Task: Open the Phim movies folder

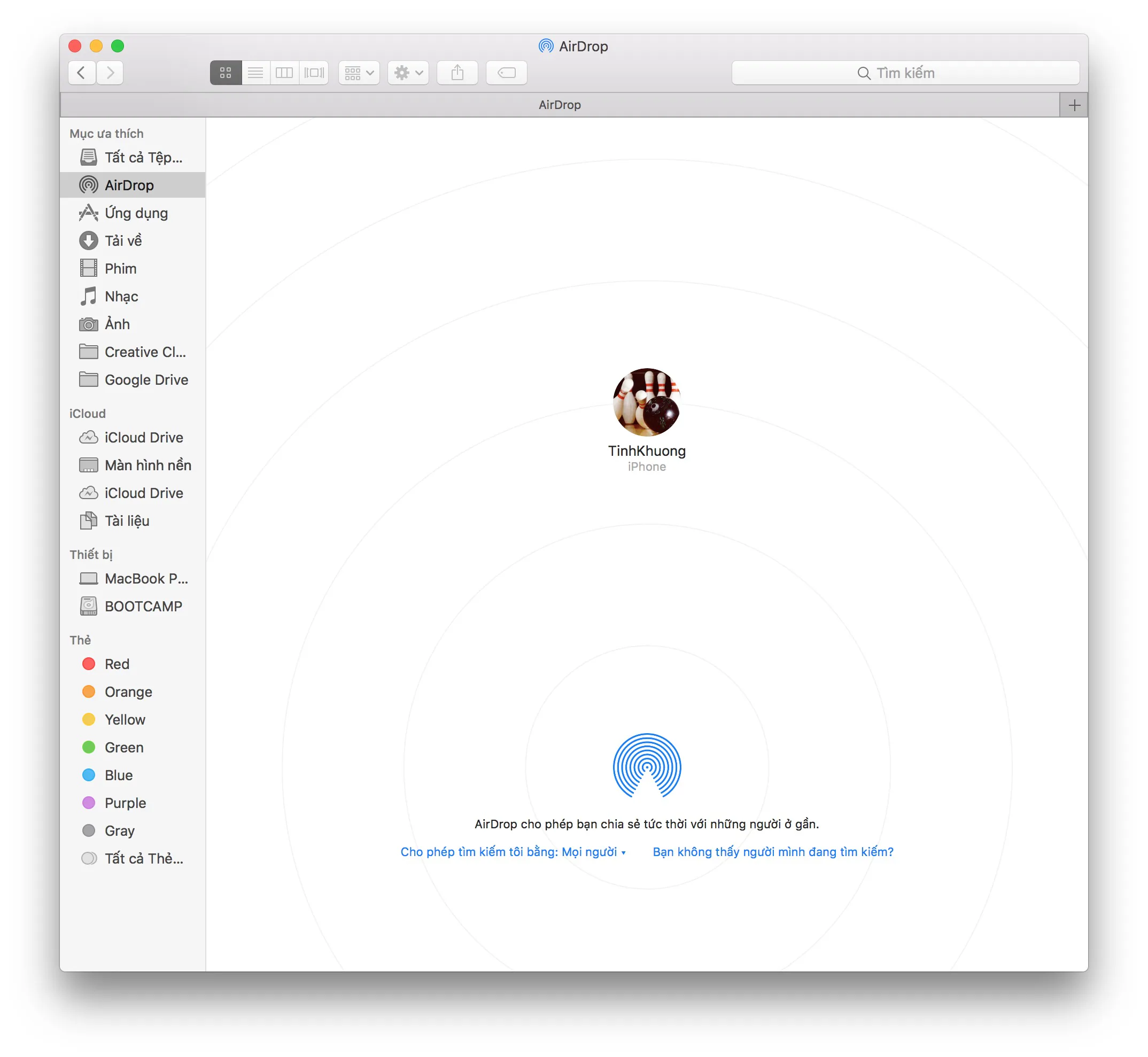Action: coord(132,268)
